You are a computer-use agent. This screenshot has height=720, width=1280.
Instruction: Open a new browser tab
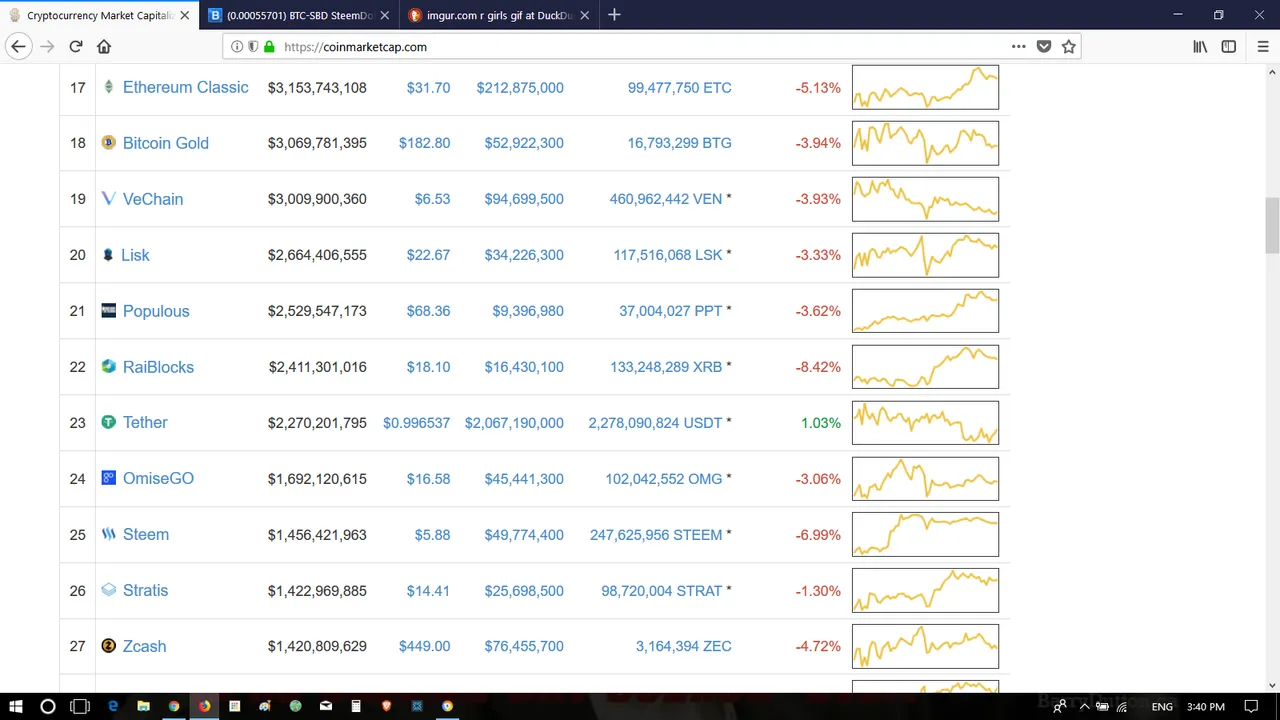614,15
